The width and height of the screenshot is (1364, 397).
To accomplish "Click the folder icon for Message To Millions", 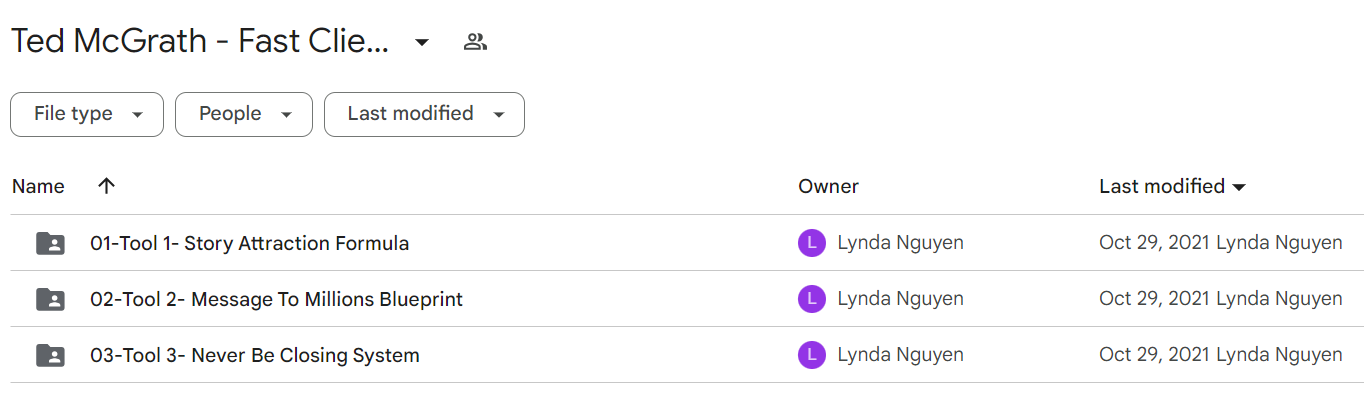I will coord(49,299).
